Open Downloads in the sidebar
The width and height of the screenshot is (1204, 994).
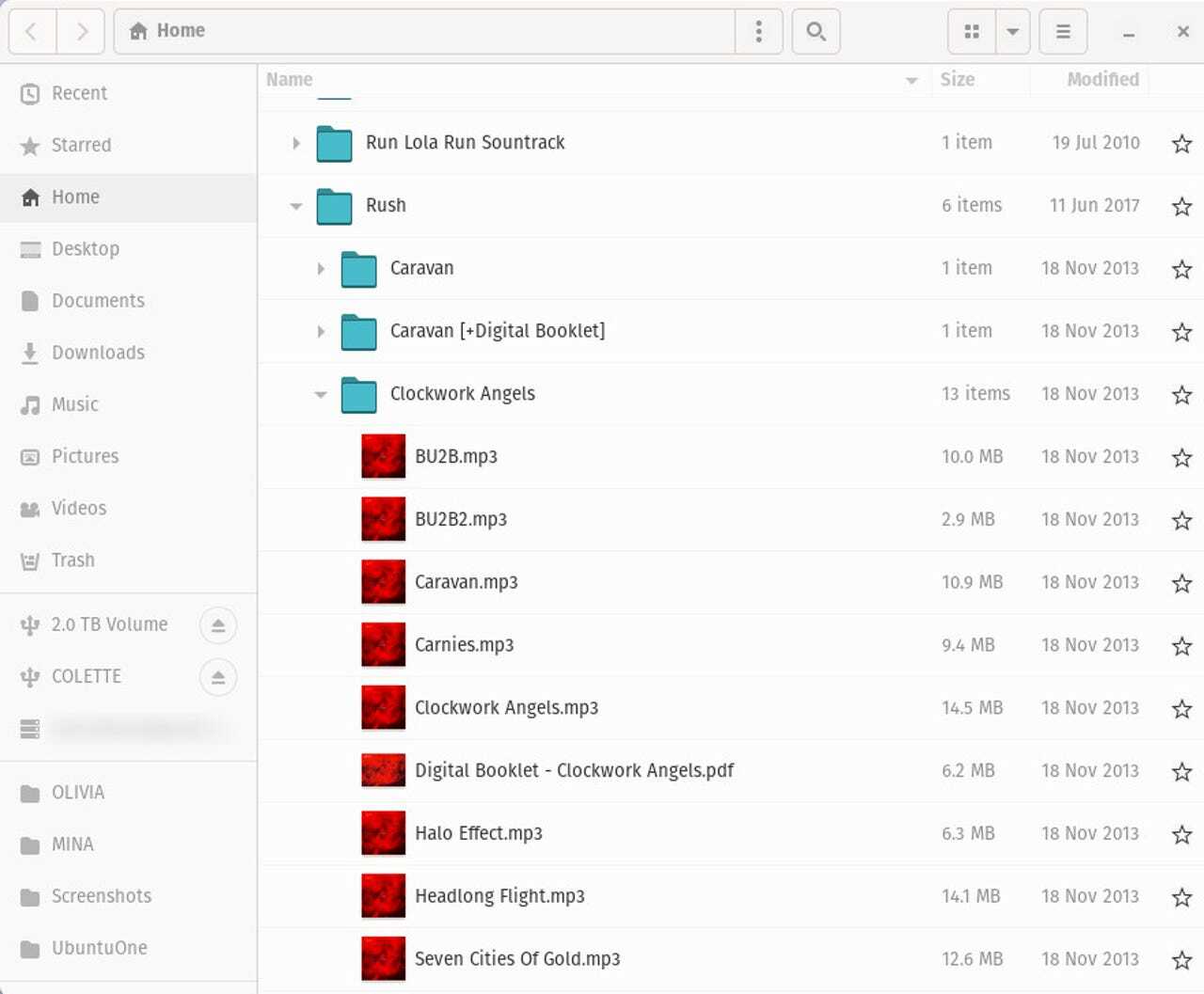(128, 353)
